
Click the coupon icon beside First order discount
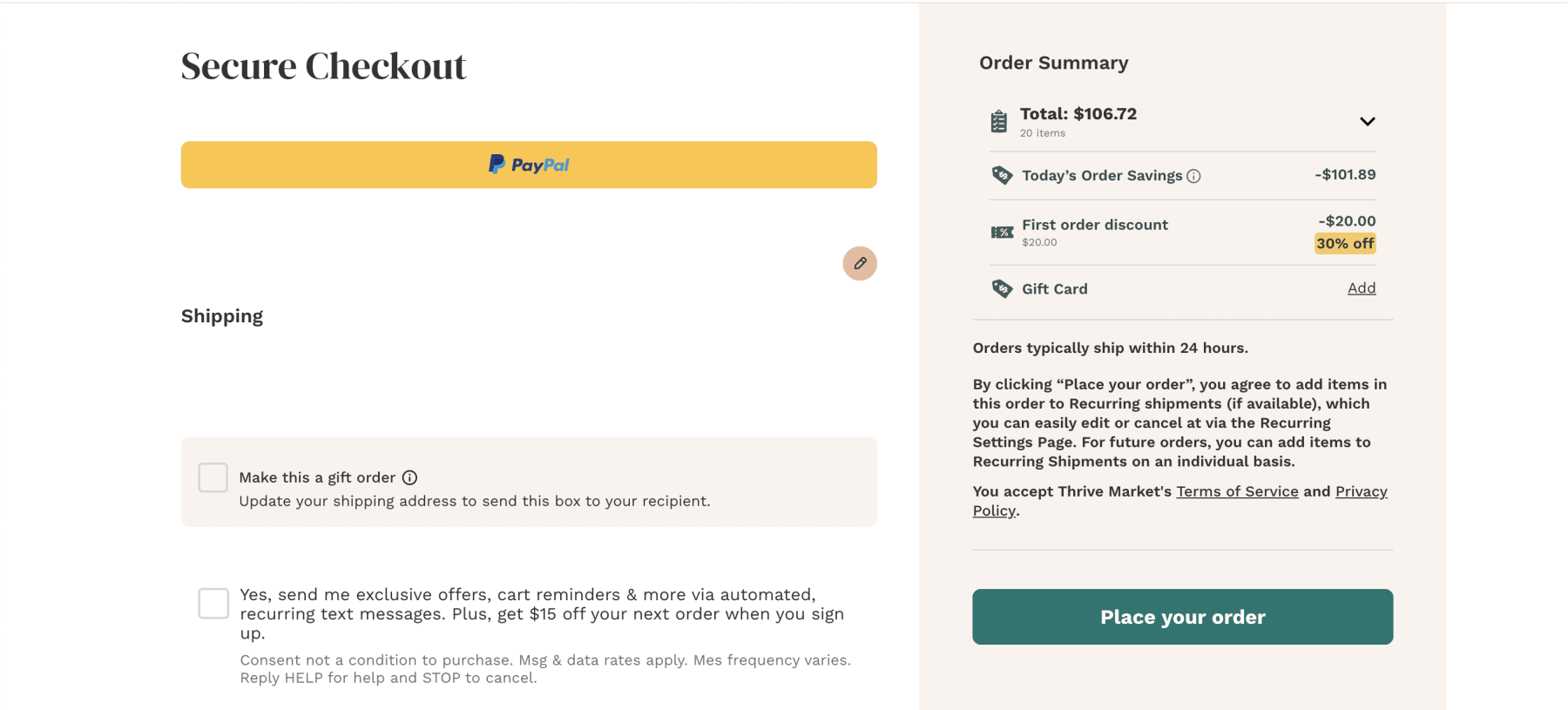1002,232
